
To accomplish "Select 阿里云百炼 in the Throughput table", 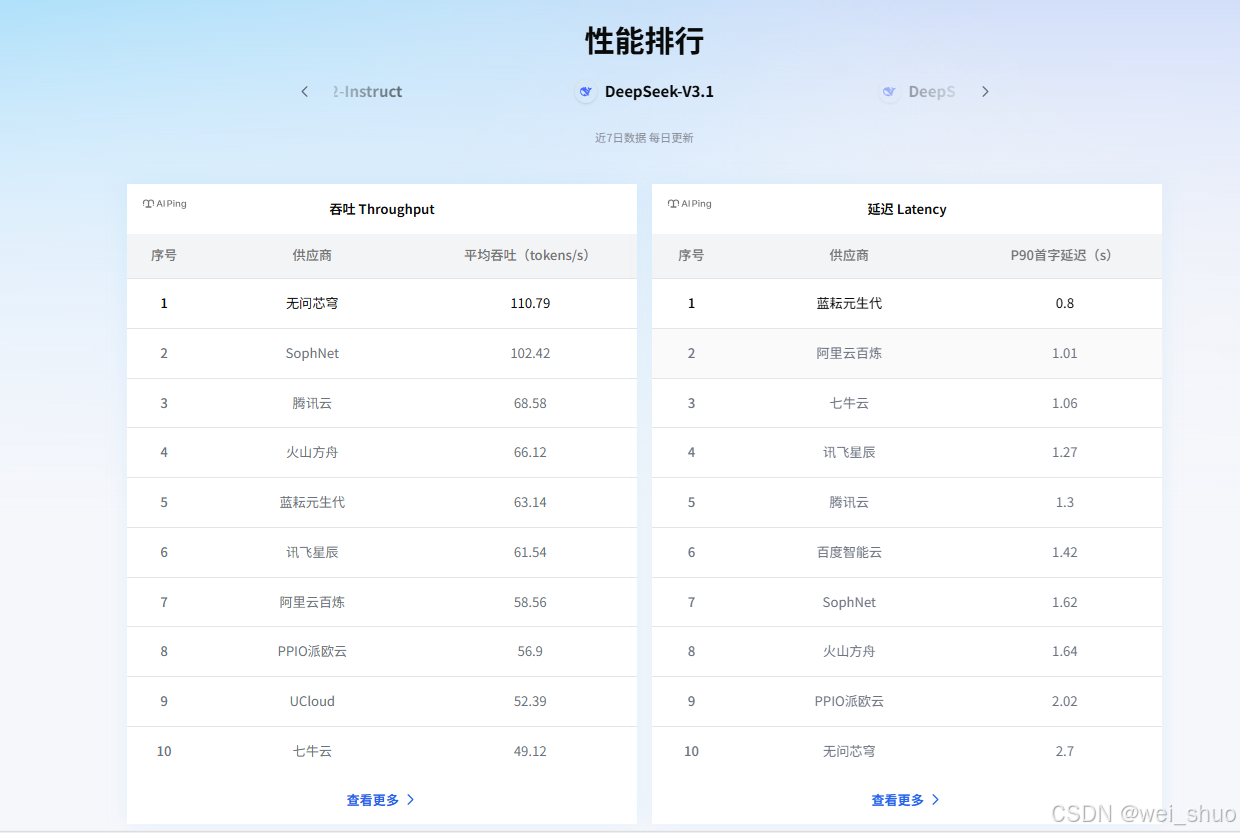I will pos(312,602).
